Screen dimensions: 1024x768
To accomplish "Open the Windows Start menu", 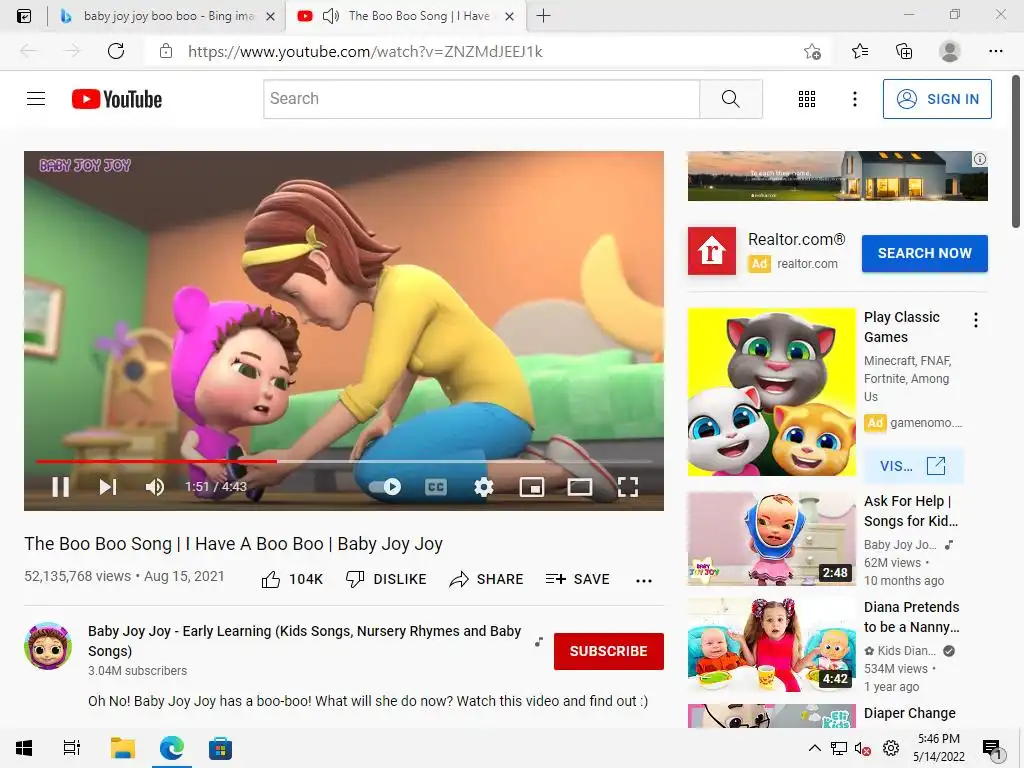I will [24, 748].
